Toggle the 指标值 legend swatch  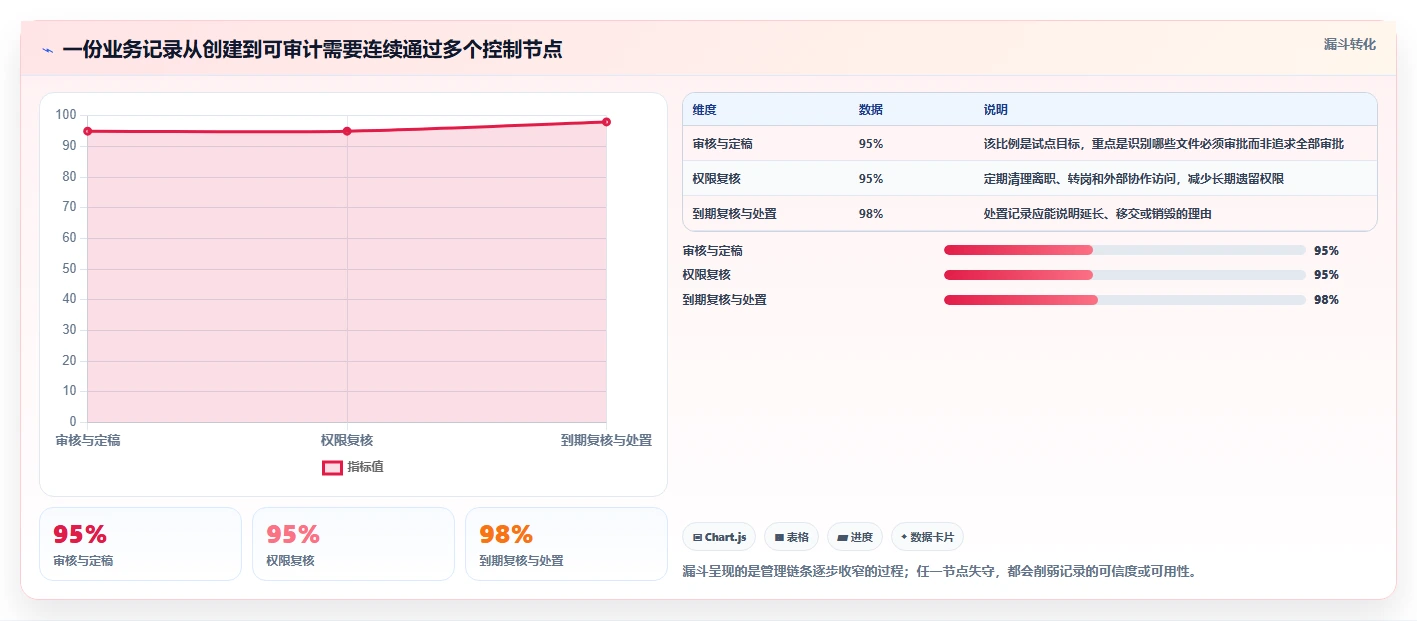pos(332,467)
